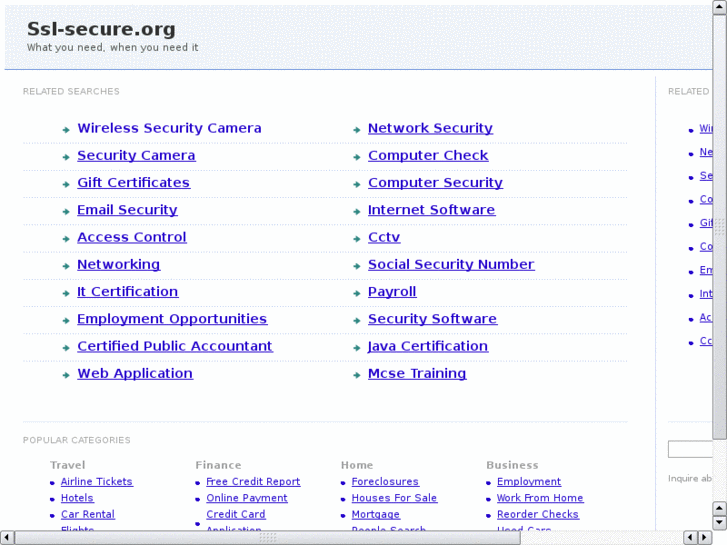Open the Mortgage link
727x545 pixels.
coord(376,514)
